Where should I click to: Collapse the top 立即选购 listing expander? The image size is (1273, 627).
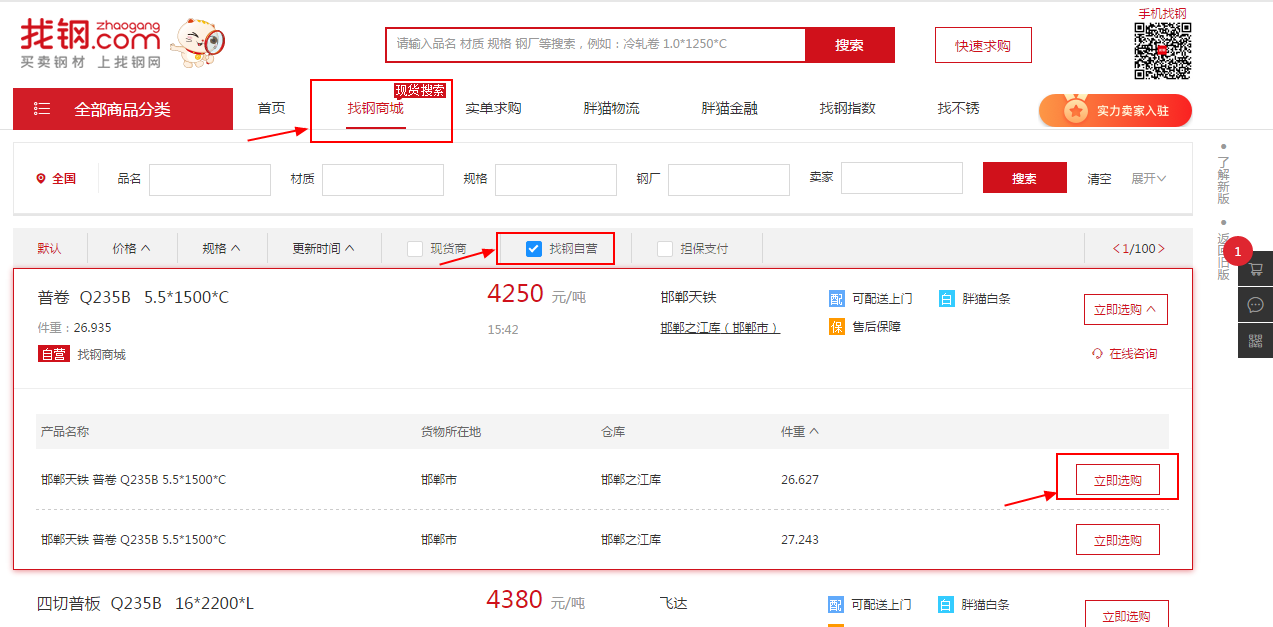[1125, 310]
